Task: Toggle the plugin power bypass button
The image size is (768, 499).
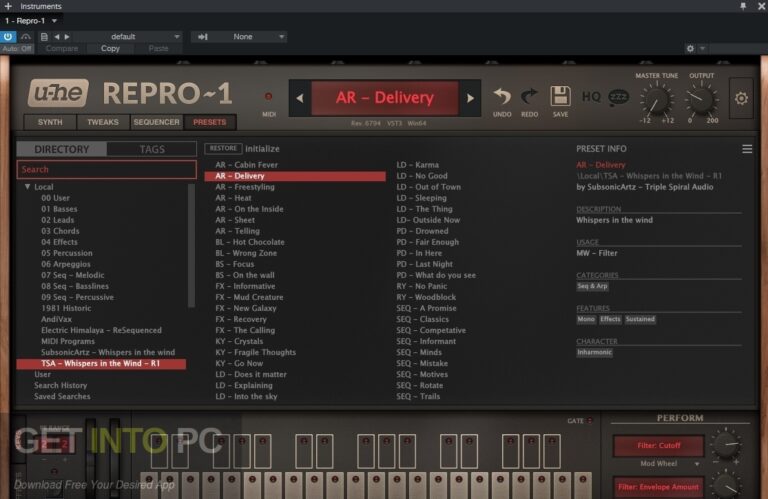Action: tap(8, 37)
